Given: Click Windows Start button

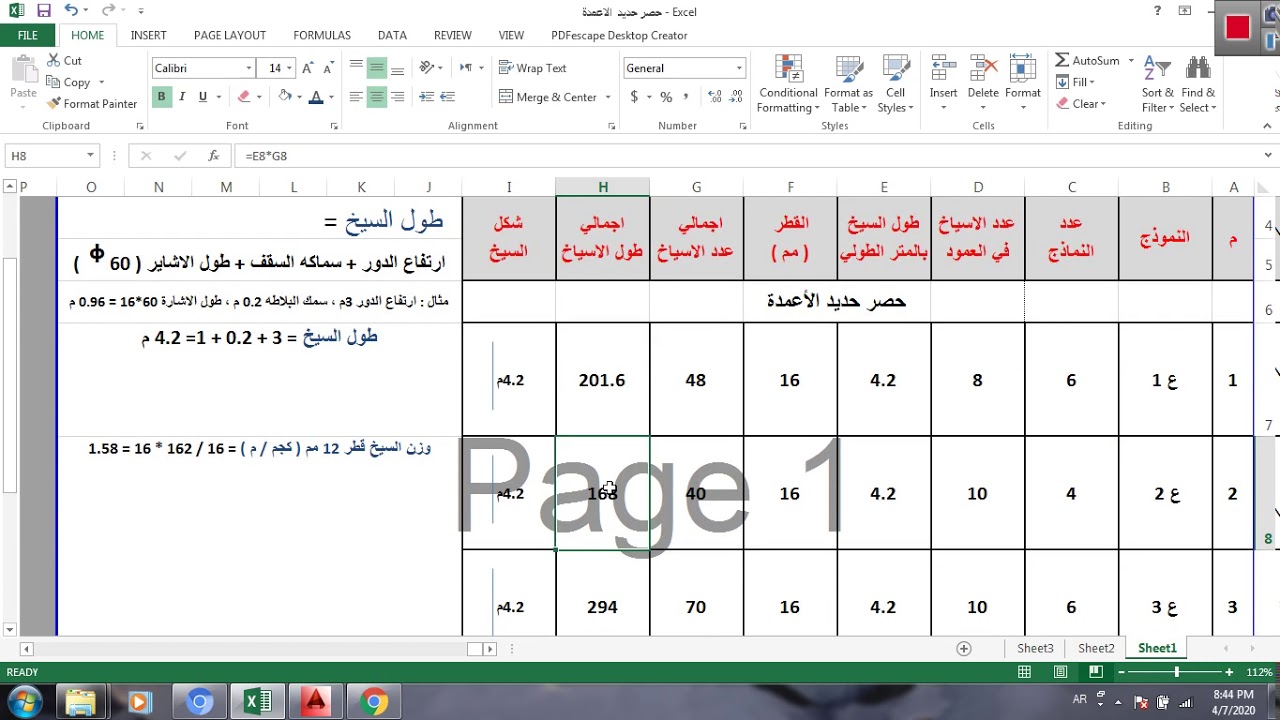Looking at the screenshot, I should (24, 702).
